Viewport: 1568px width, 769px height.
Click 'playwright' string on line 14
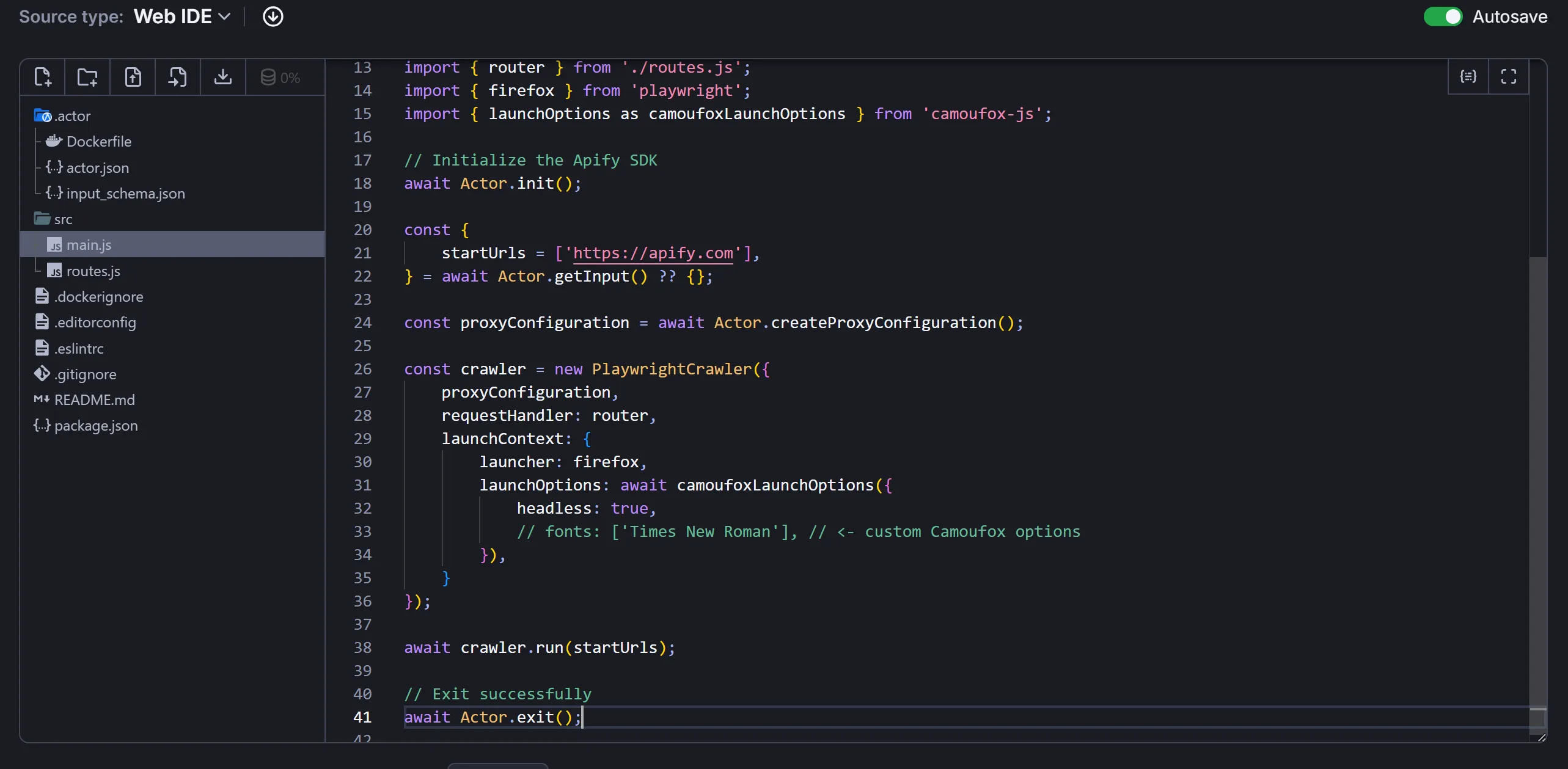pyautogui.click(x=686, y=90)
